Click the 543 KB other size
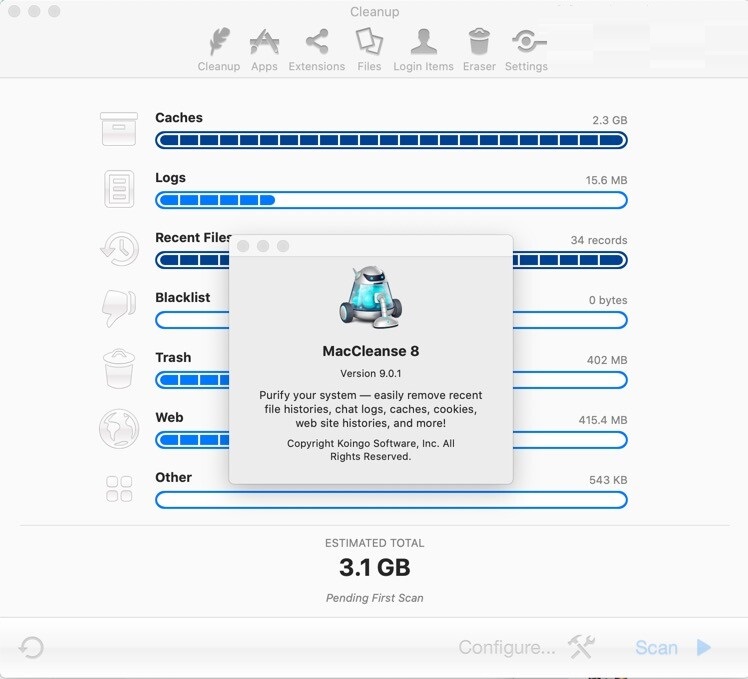The height and width of the screenshot is (679, 748). [608, 480]
